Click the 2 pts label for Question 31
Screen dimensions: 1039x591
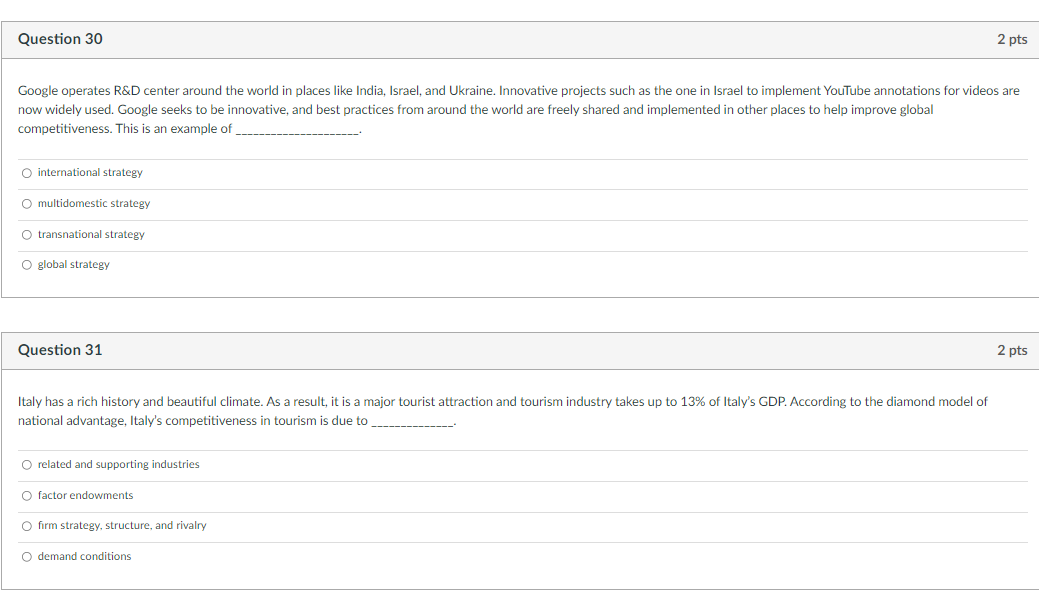[1012, 350]
